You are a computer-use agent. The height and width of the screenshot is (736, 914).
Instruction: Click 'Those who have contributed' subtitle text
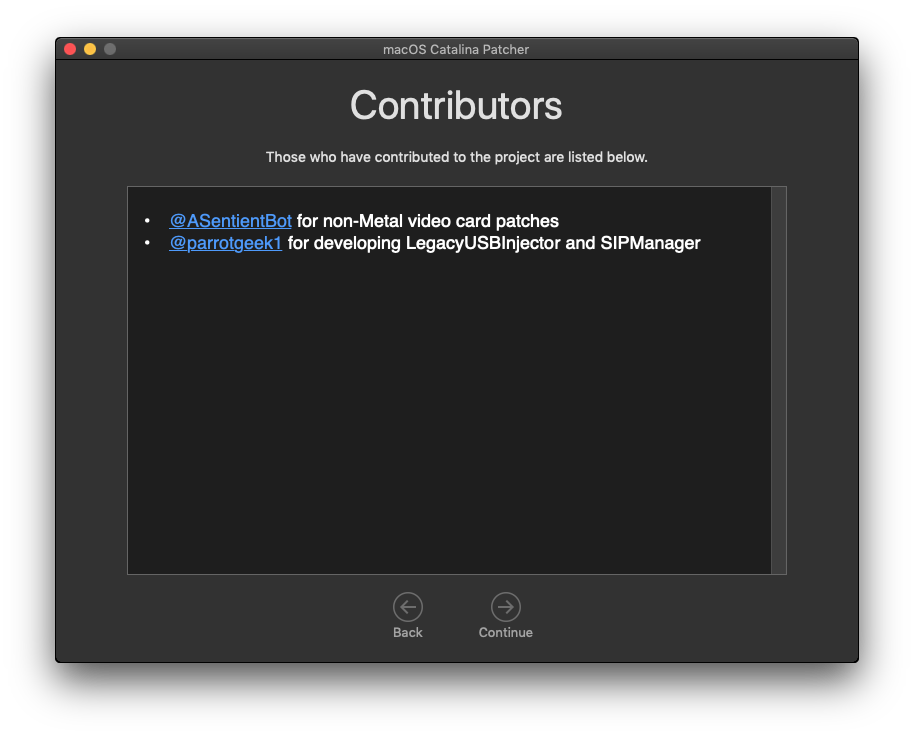click(456, 157)
